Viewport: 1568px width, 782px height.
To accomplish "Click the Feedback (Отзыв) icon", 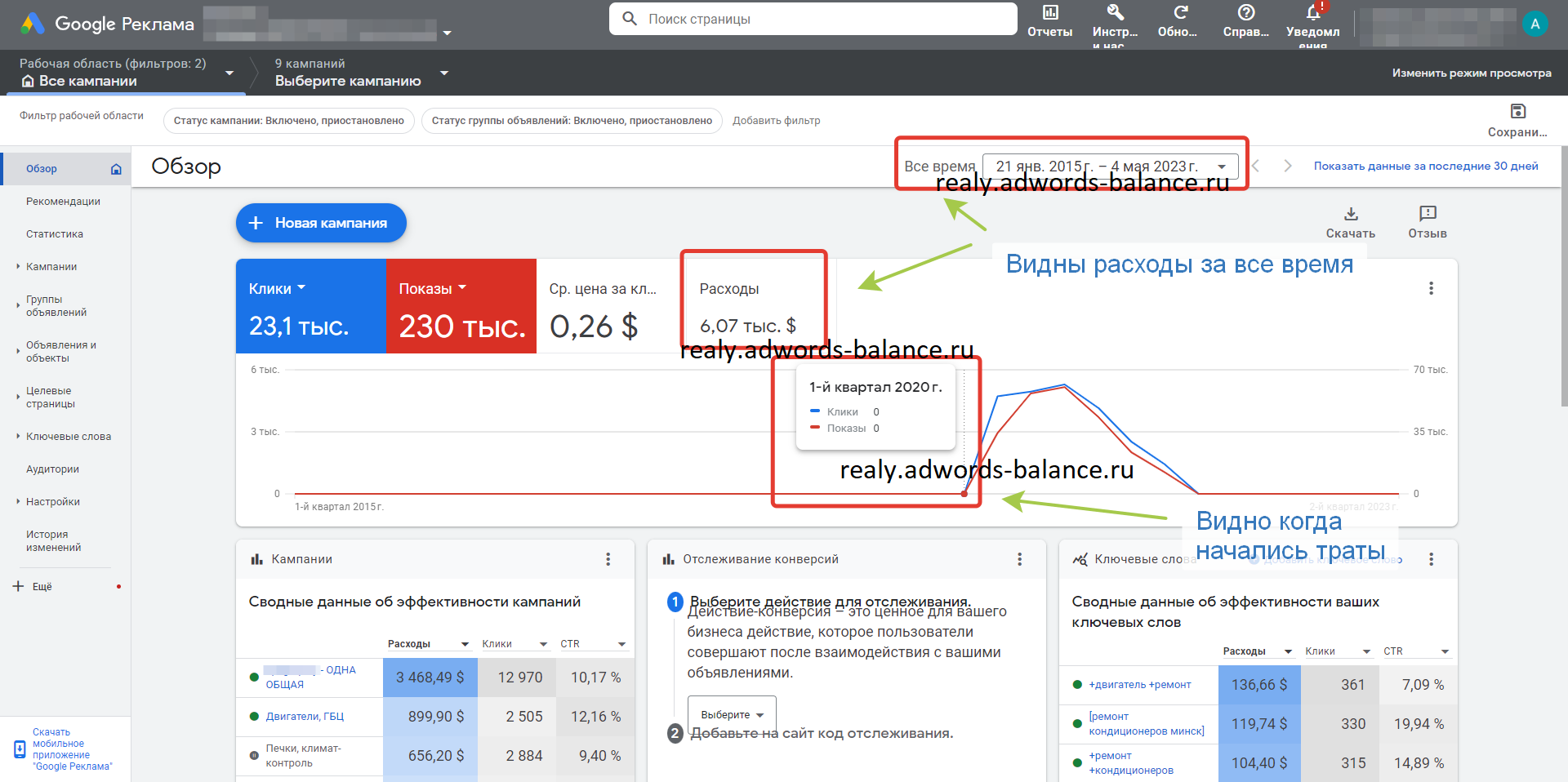I will coord(1427,215).
